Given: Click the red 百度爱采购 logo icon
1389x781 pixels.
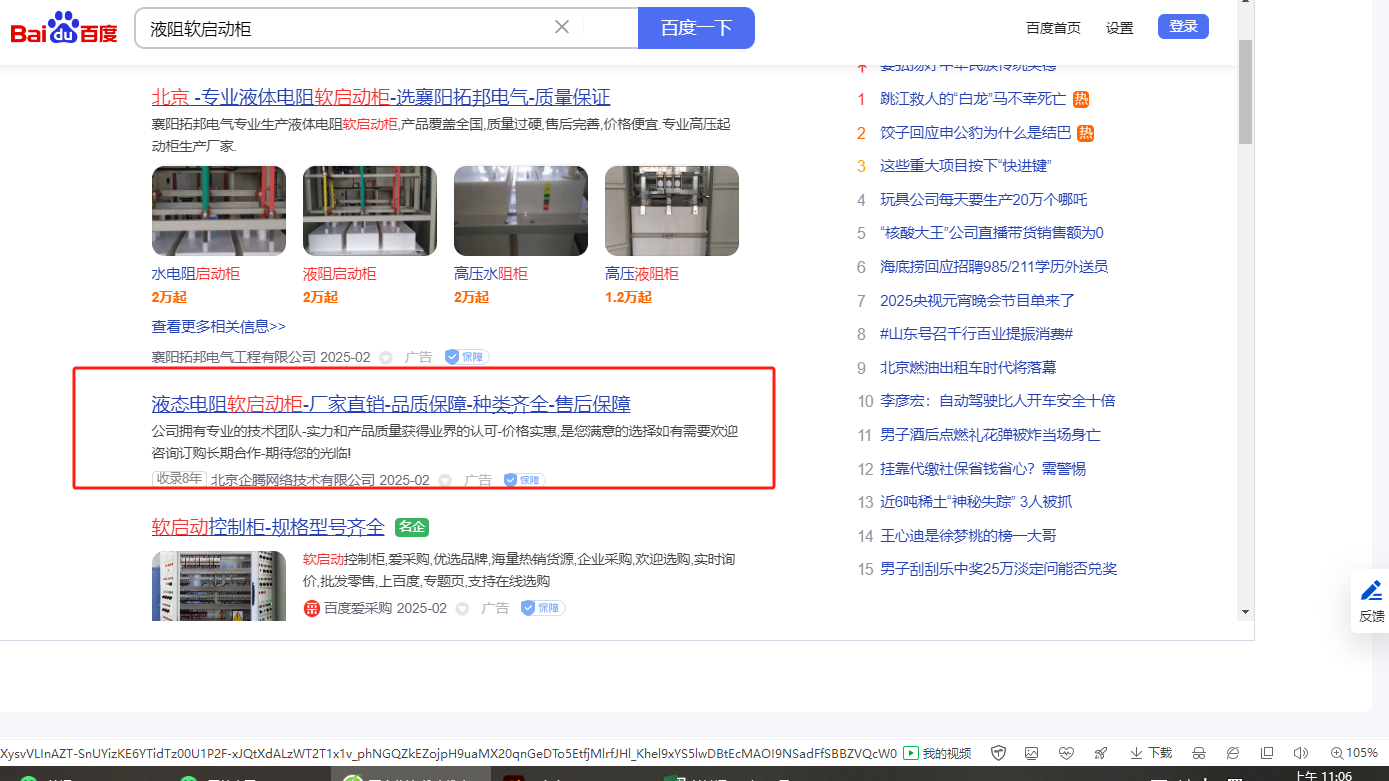Looking at the screenshot, I should pyautogui.click(x=311, y=608).
